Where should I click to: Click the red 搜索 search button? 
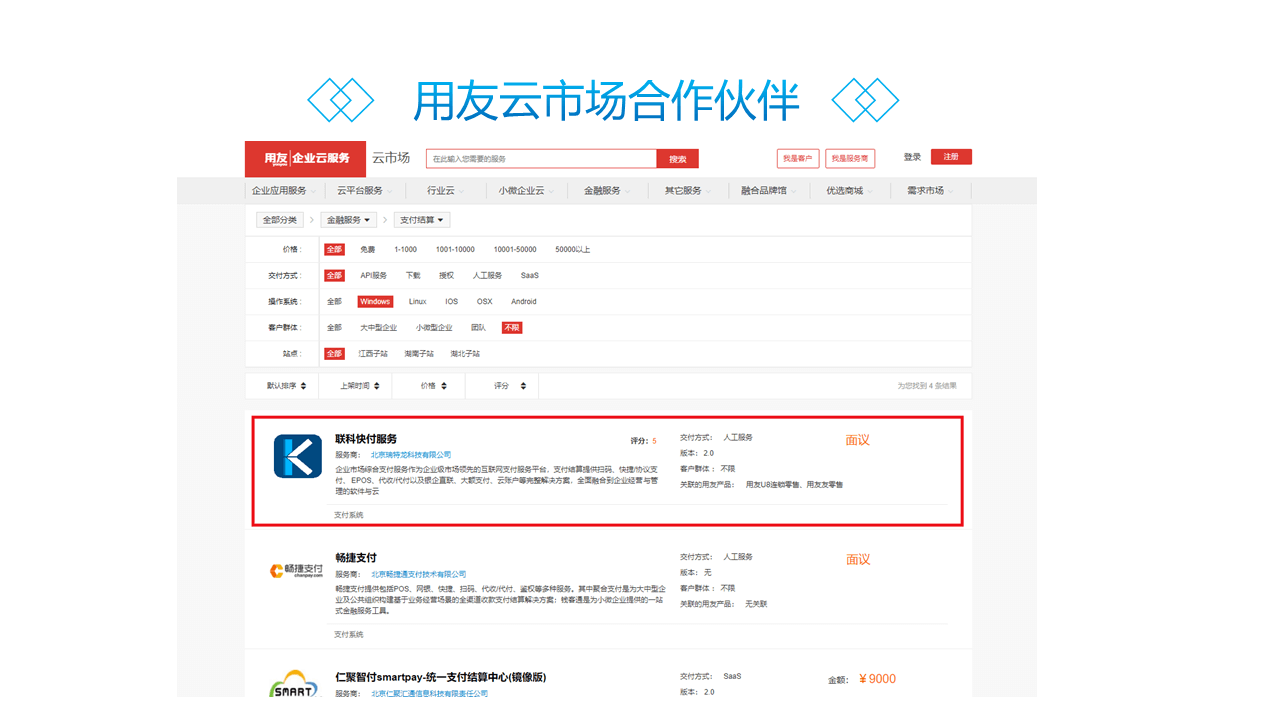[678, 159]
